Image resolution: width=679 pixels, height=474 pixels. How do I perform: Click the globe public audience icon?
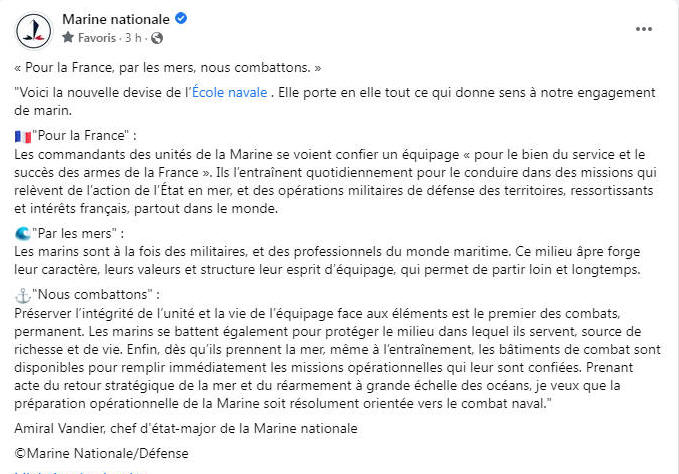pos(157,38)
